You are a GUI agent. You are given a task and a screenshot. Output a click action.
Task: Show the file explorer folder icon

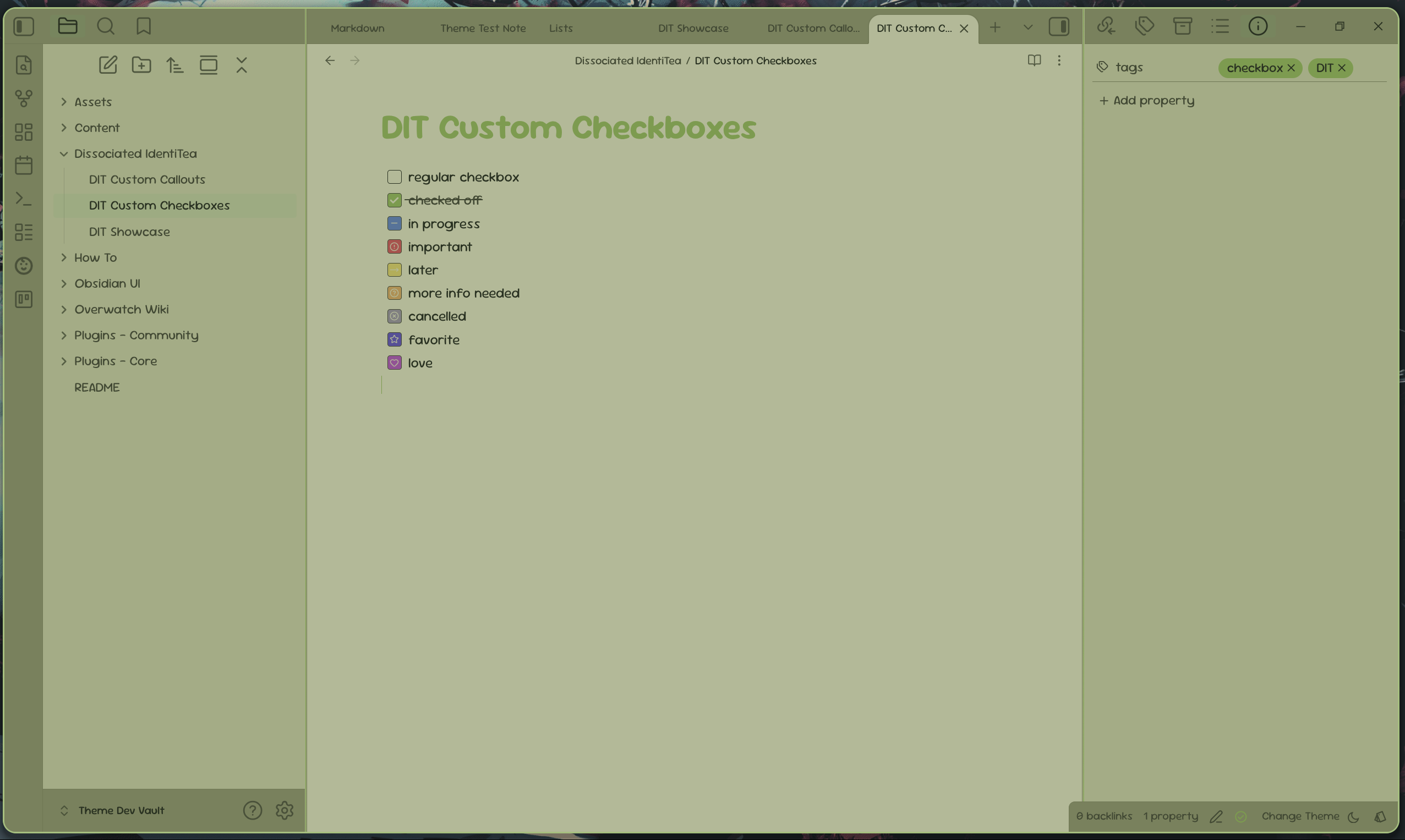point(67,26)
